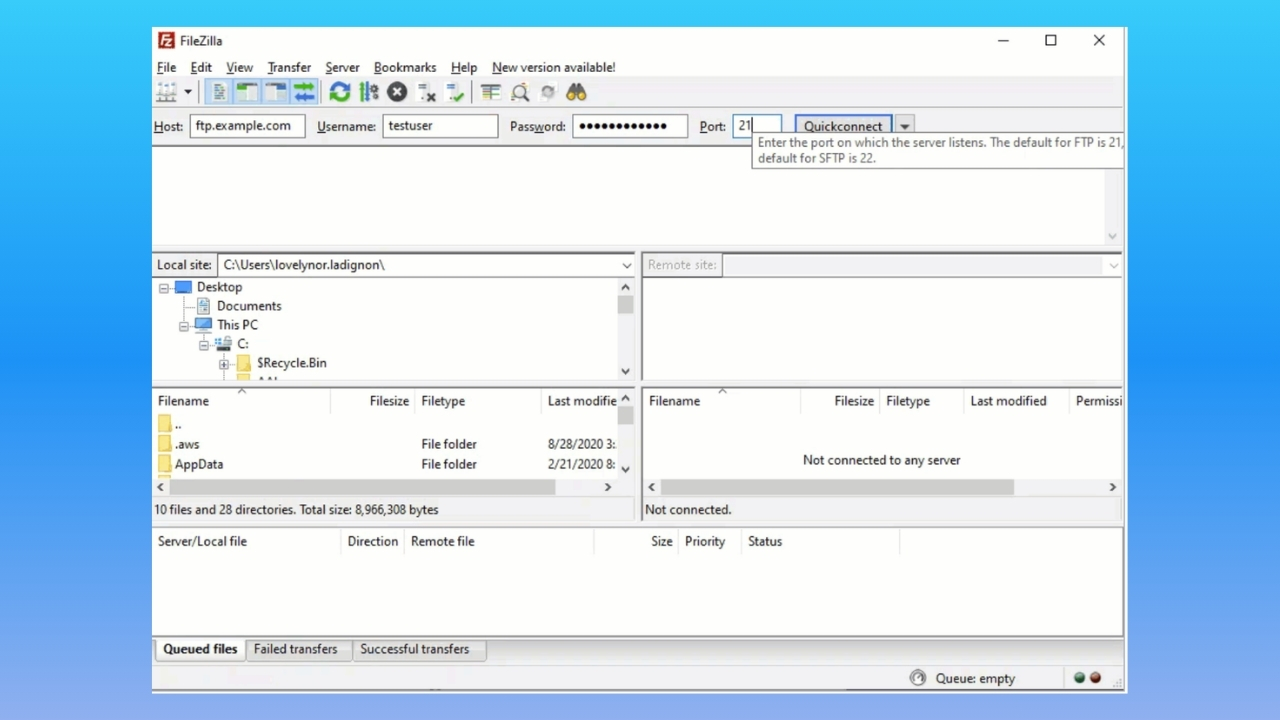Collapse the This PC tree node
The height and width of the screenshot is (720, 1280).
pos(184,325)
